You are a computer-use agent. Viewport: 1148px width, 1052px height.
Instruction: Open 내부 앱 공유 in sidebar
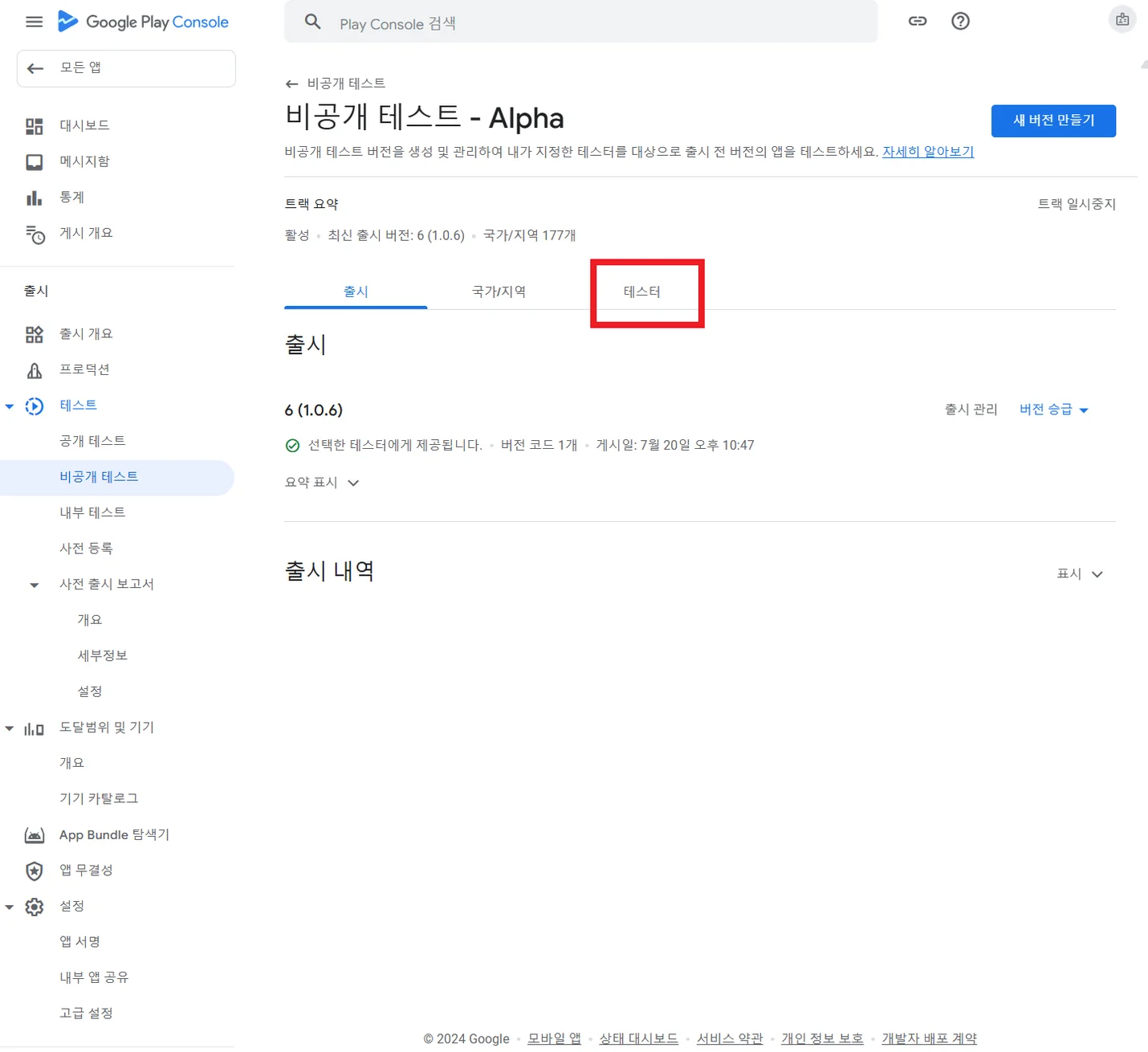point(94,978)
